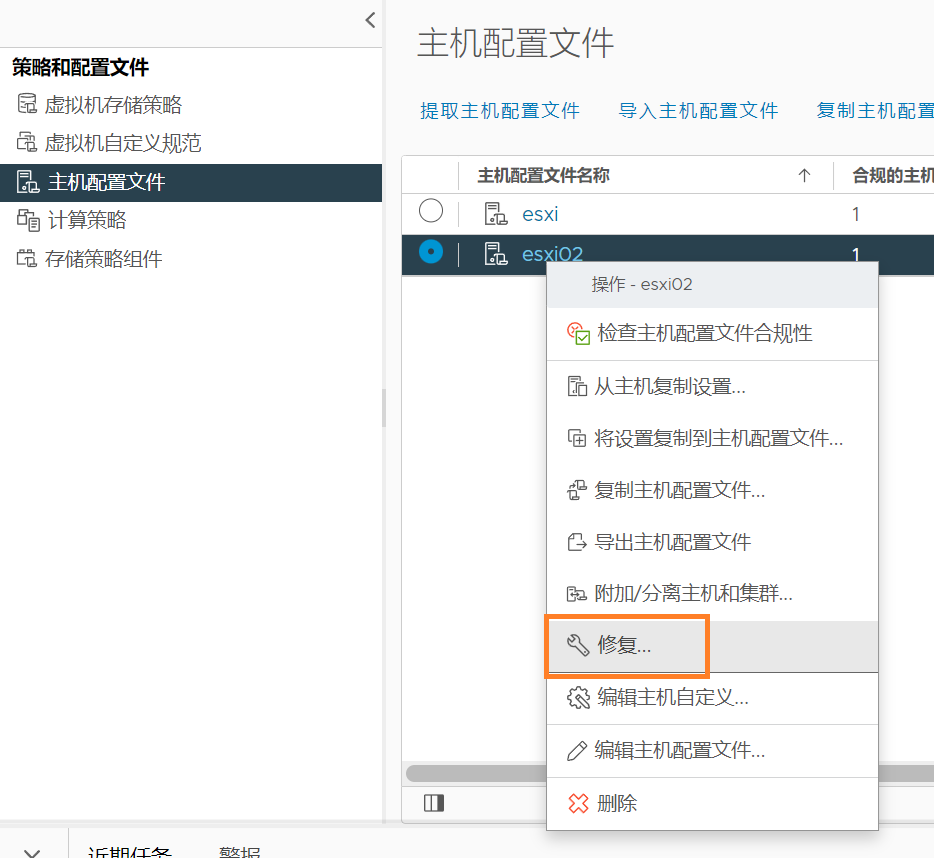The width and height of the screenshot is (934, 858).
Task: Click the 计算策略 sidebar icon
Action: (x=27, y=220)
